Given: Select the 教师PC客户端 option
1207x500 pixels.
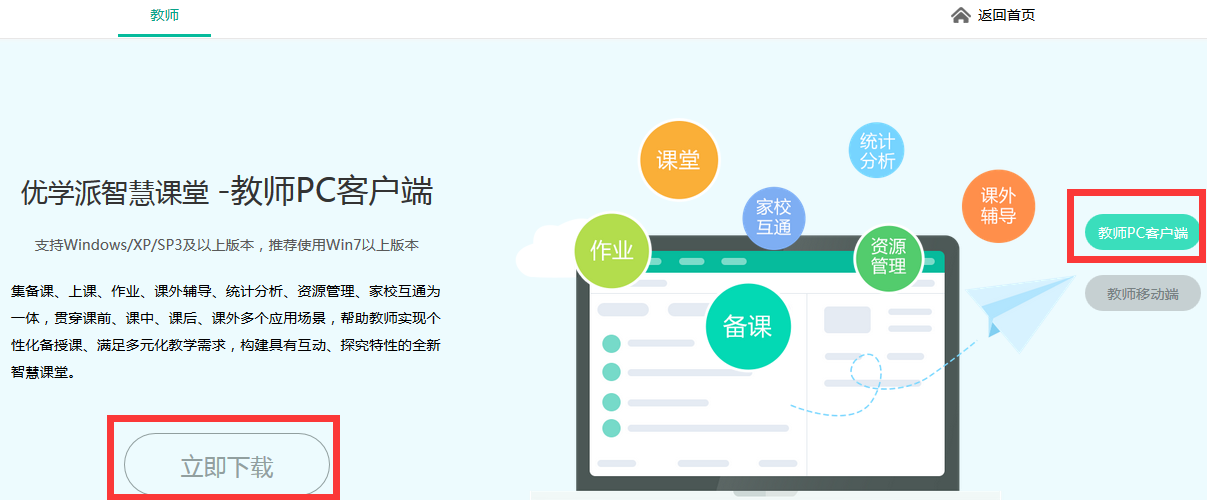Looking at the screenshot, I should tap(1142, 233).
